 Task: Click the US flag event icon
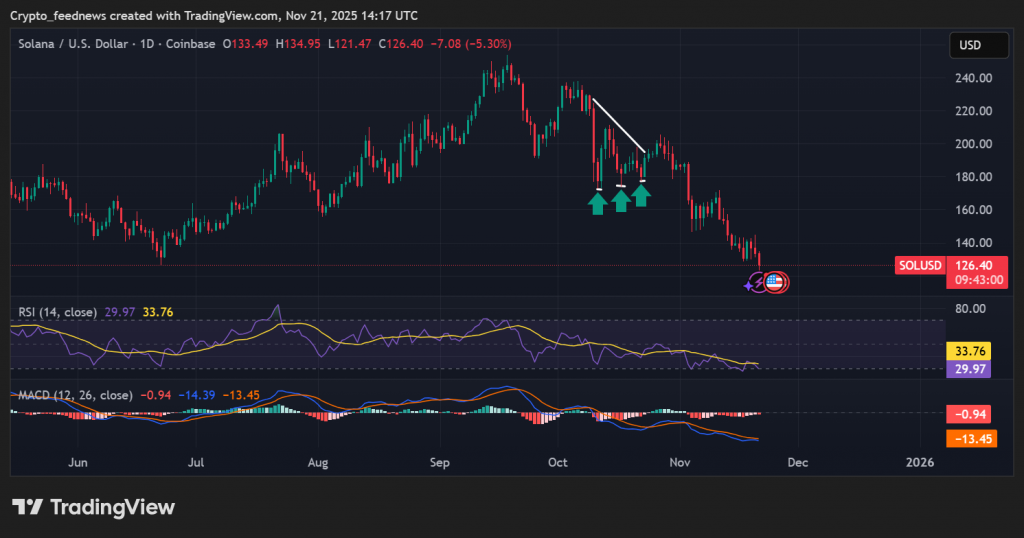click(774, 282)
